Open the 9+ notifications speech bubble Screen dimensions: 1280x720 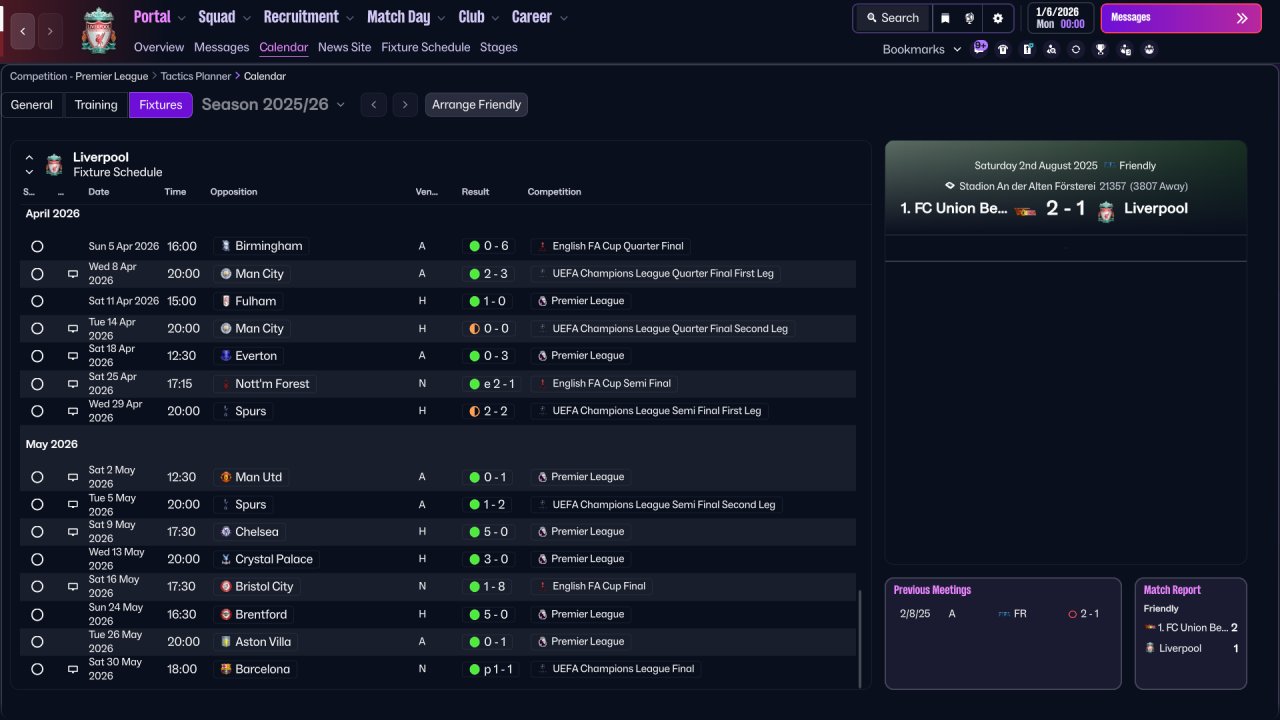(980, 47)
